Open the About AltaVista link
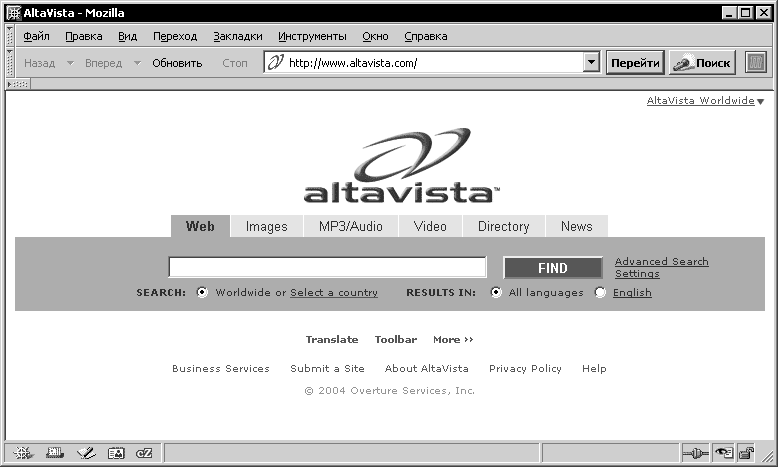This screenshot has height=467, width=778. (427, 368)
